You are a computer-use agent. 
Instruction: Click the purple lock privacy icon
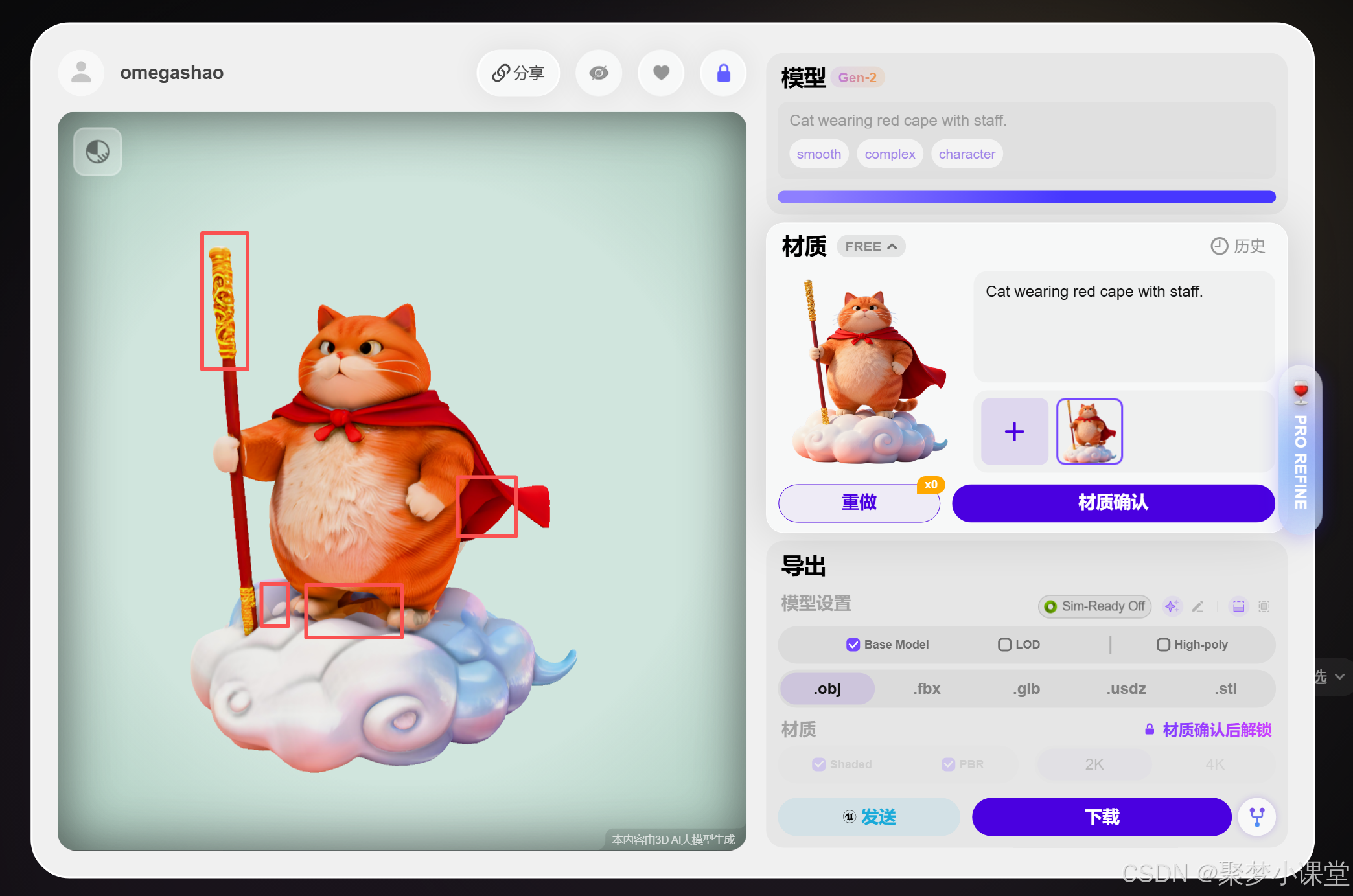point(723,73)
